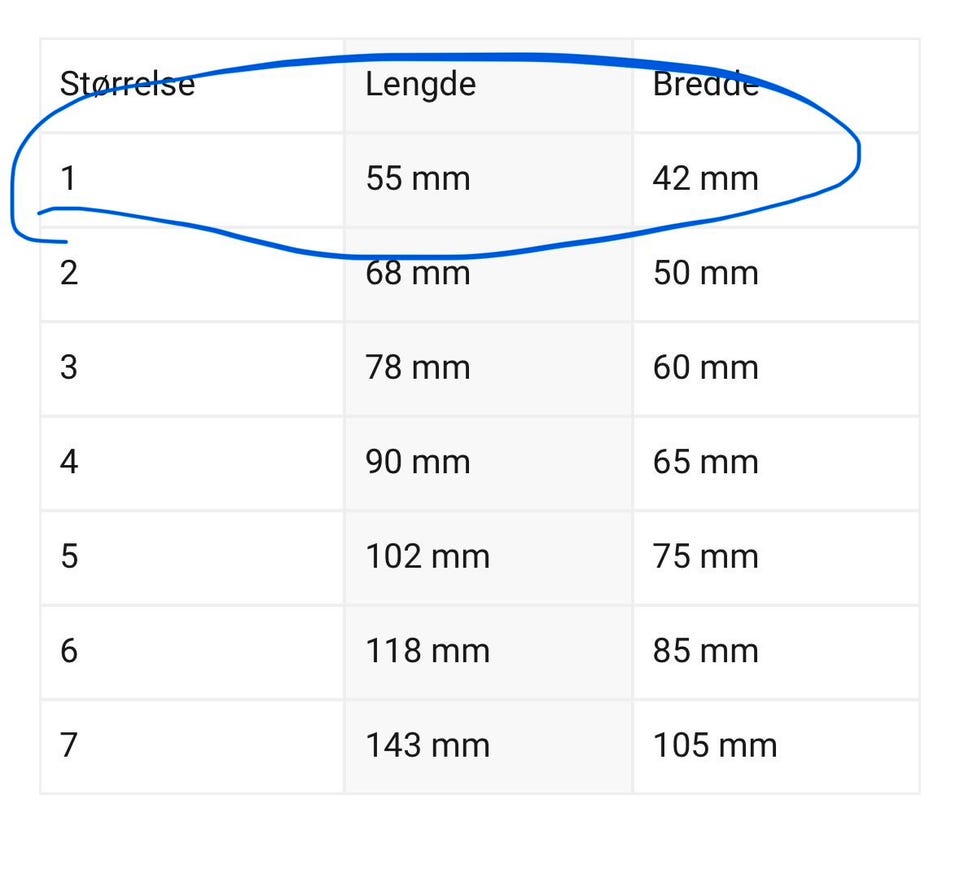Click the 85 mm width cell
960x874 pixels.
pyautogui.click(x=776, y=652)
